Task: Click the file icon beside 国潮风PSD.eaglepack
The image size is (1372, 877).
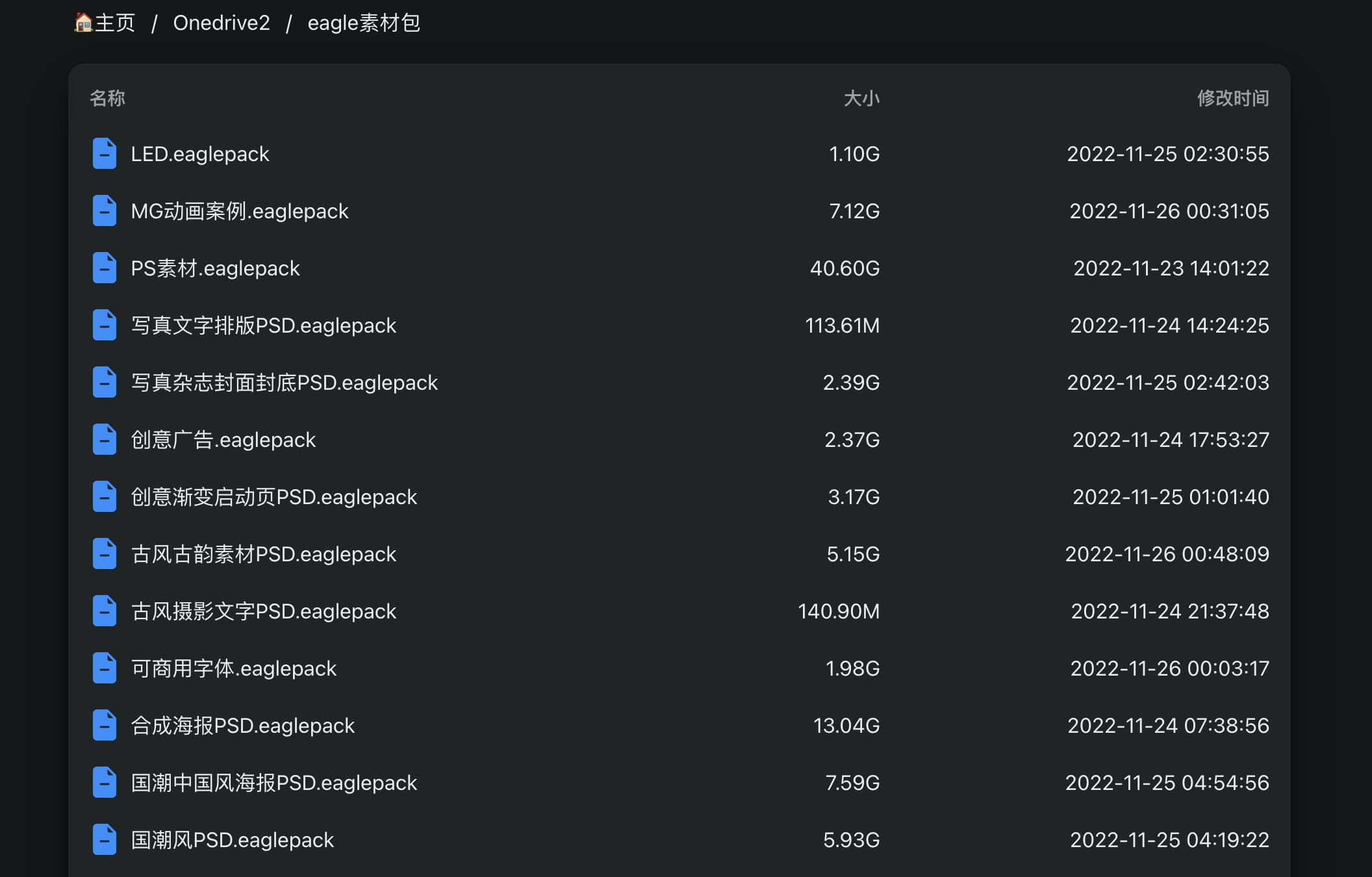Action: tap(104, 840)
